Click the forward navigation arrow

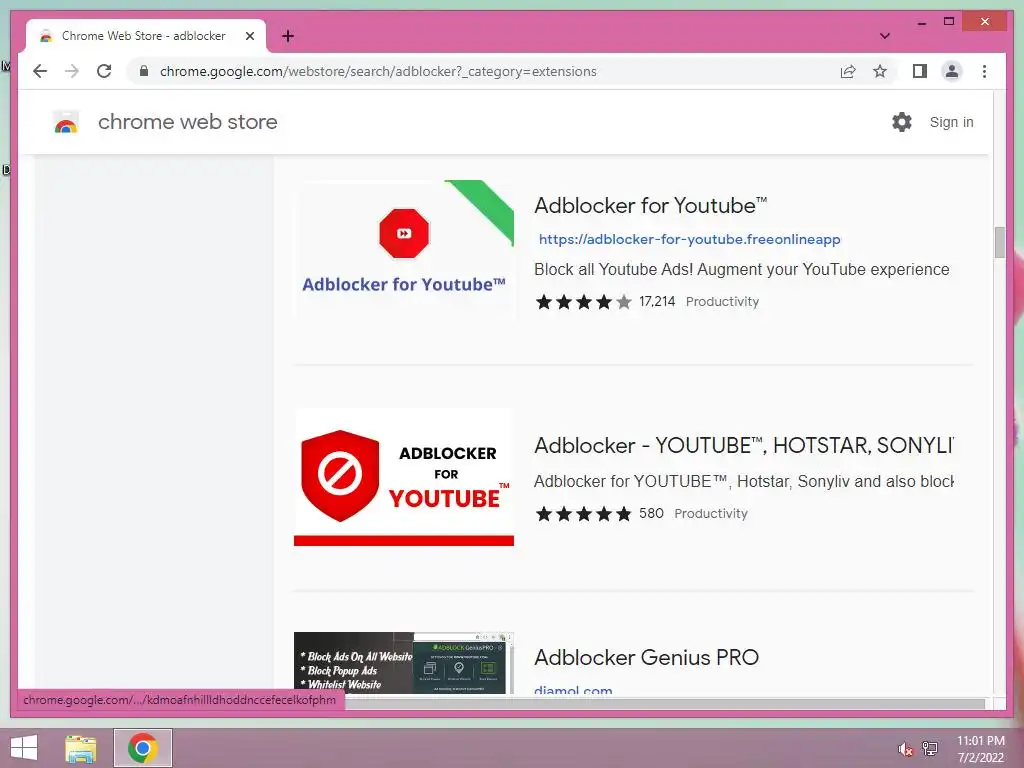(x=72, y=71)
